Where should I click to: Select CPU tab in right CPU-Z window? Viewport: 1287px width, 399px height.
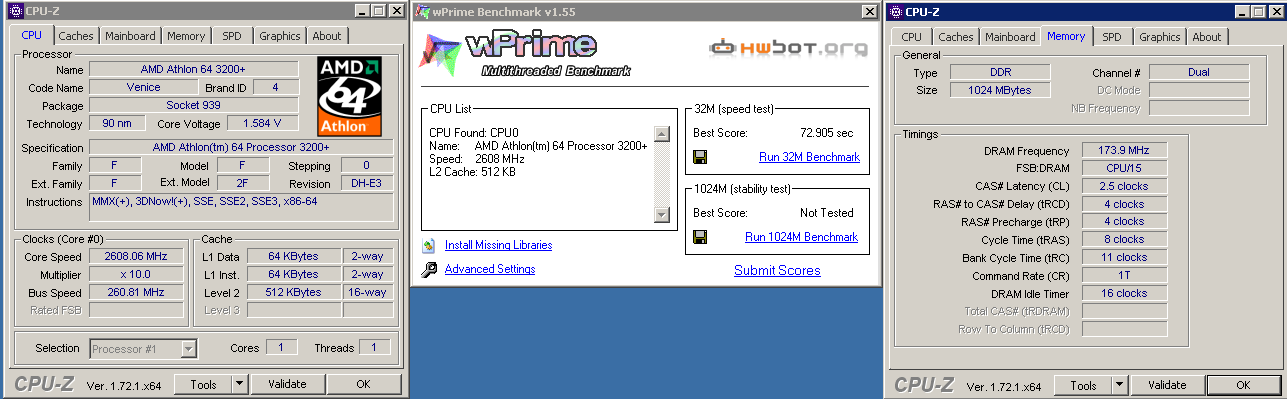[x=911, y=37]
